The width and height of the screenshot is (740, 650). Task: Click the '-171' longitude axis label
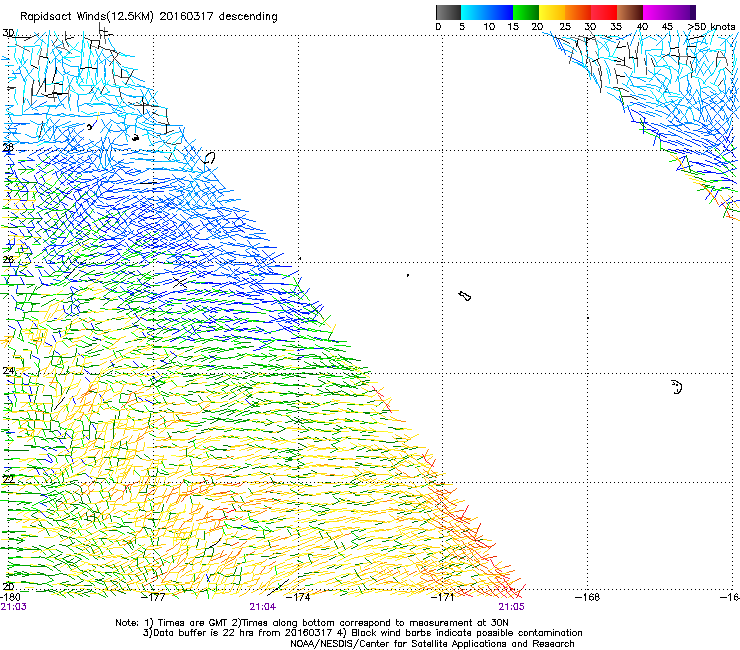pos(442,597)
